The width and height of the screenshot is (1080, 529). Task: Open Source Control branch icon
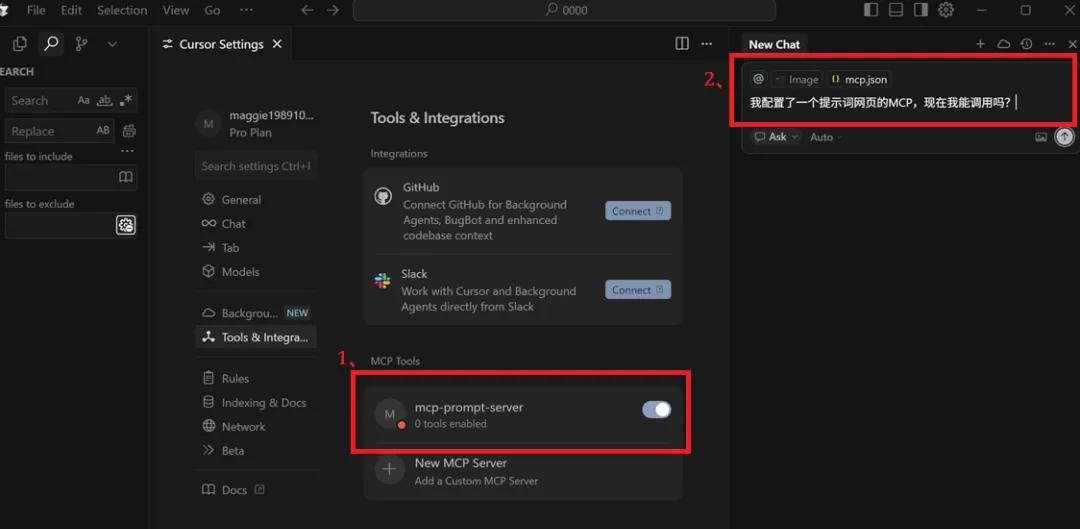[x=81, y=44]
